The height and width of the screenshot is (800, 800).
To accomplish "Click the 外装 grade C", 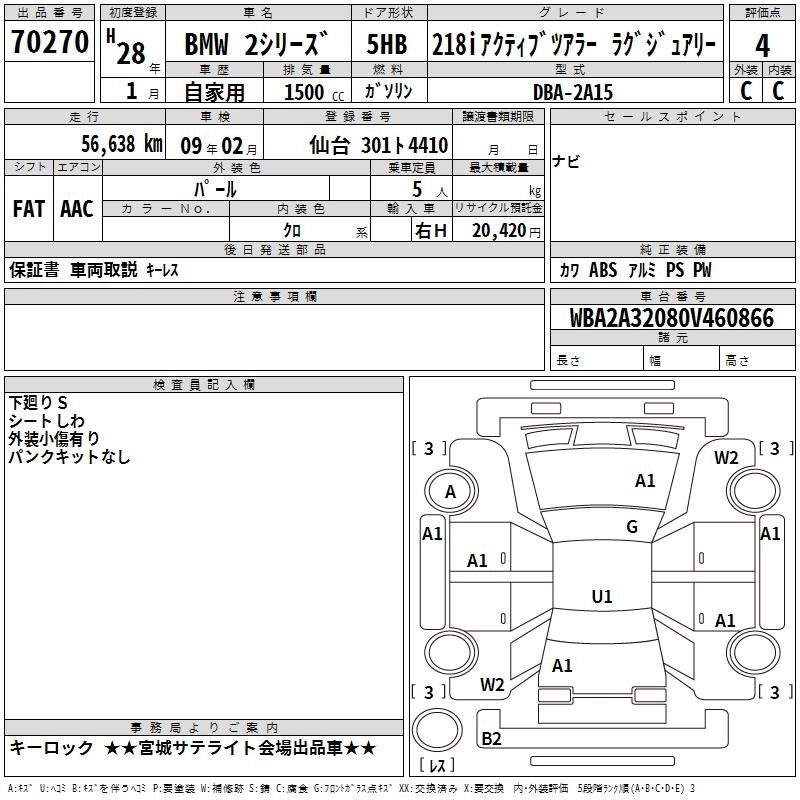I will (x=746, y=91).
